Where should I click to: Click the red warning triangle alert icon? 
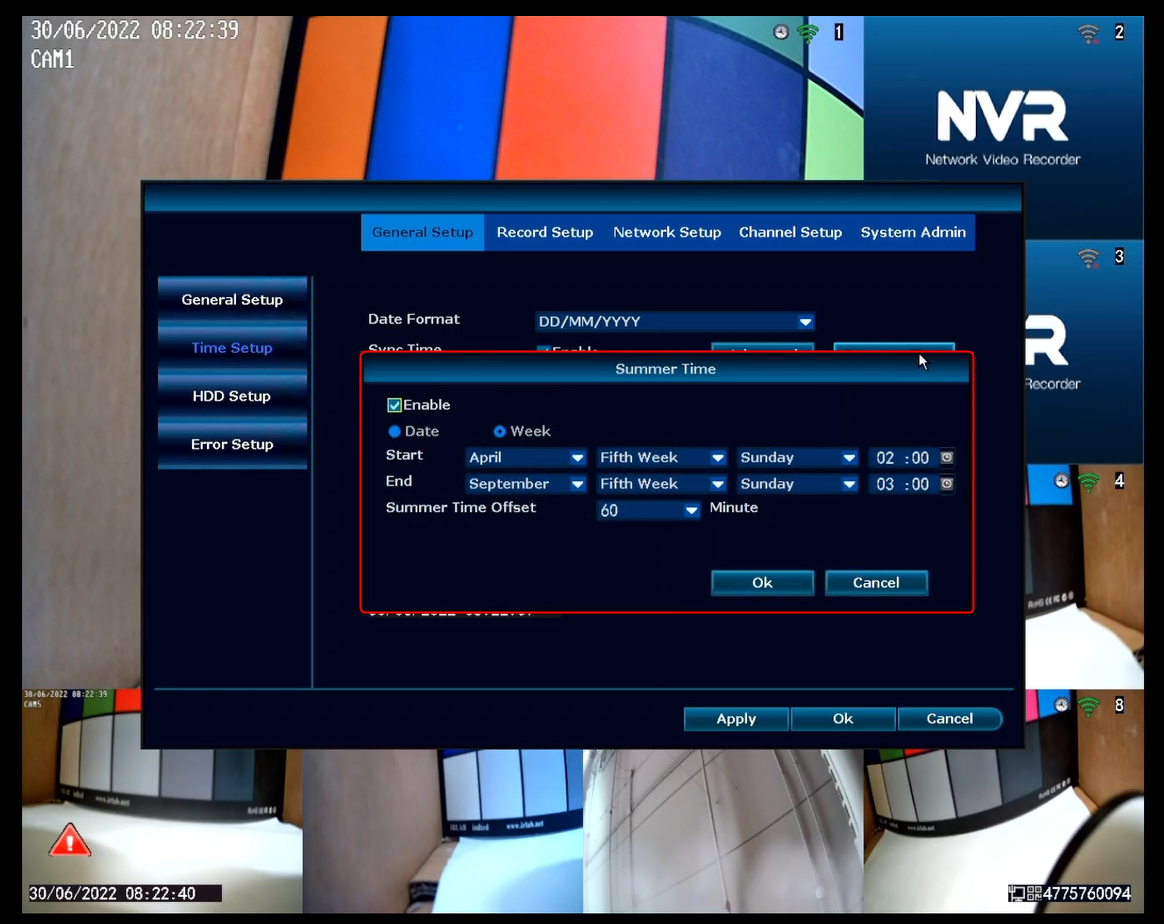tap(70, 839)
